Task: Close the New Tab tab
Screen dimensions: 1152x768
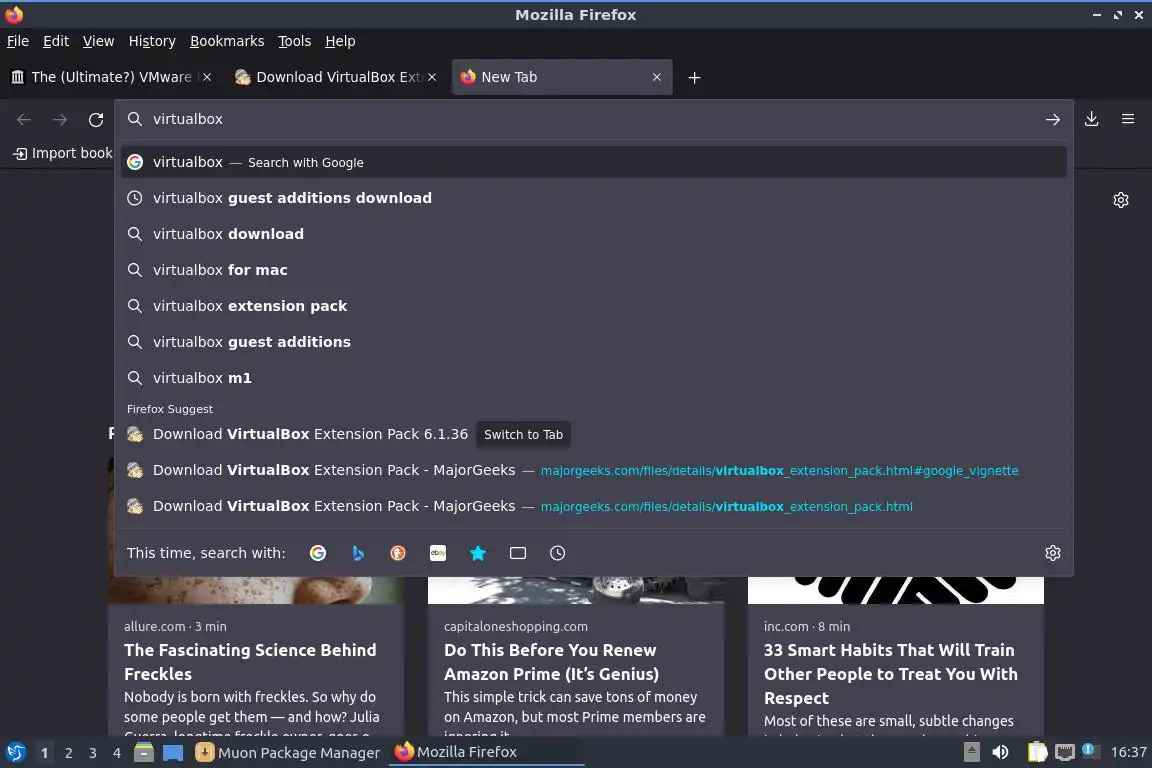Action: (657, 77)
